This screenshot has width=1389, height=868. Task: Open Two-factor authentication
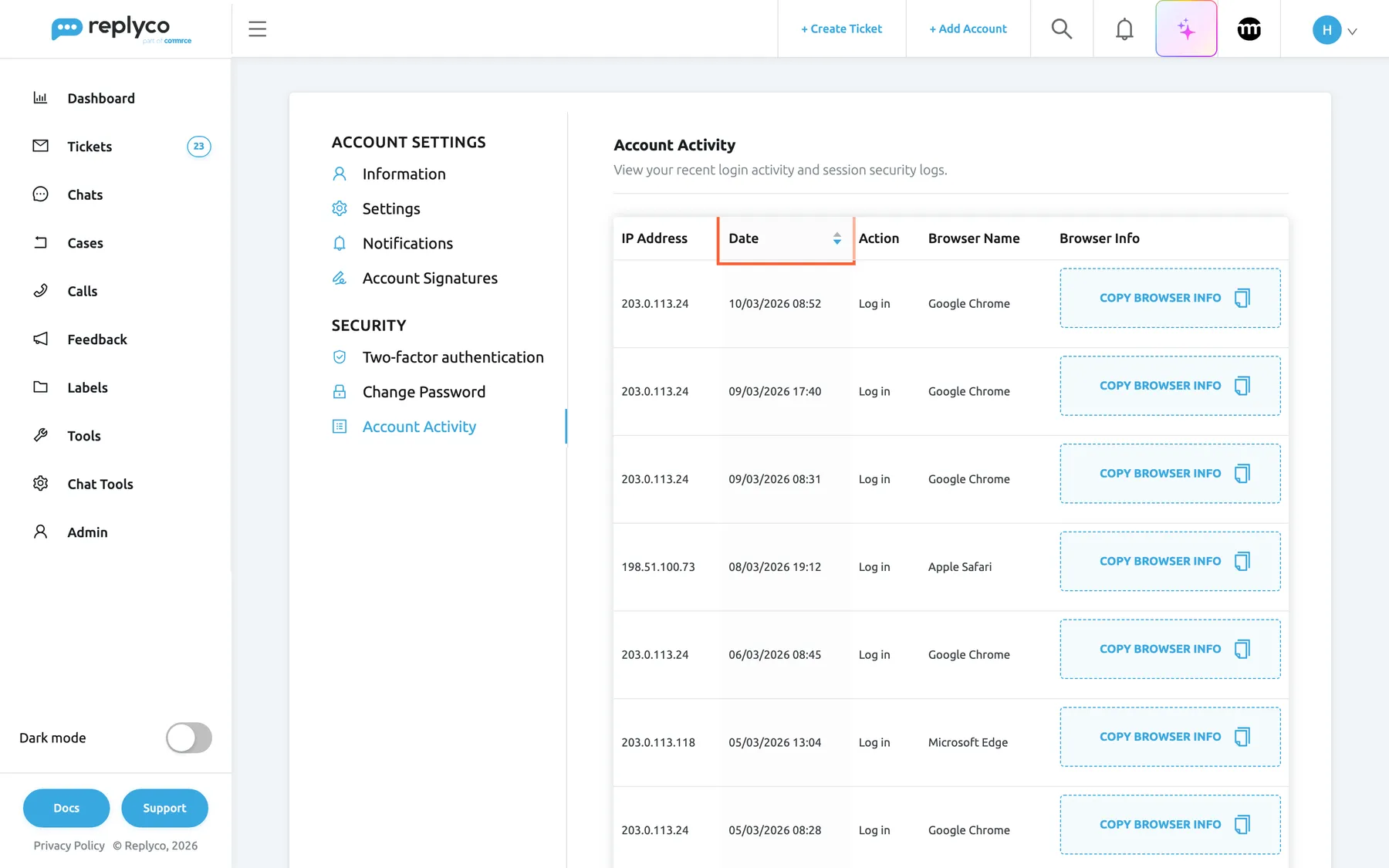[x=453, y=357]
